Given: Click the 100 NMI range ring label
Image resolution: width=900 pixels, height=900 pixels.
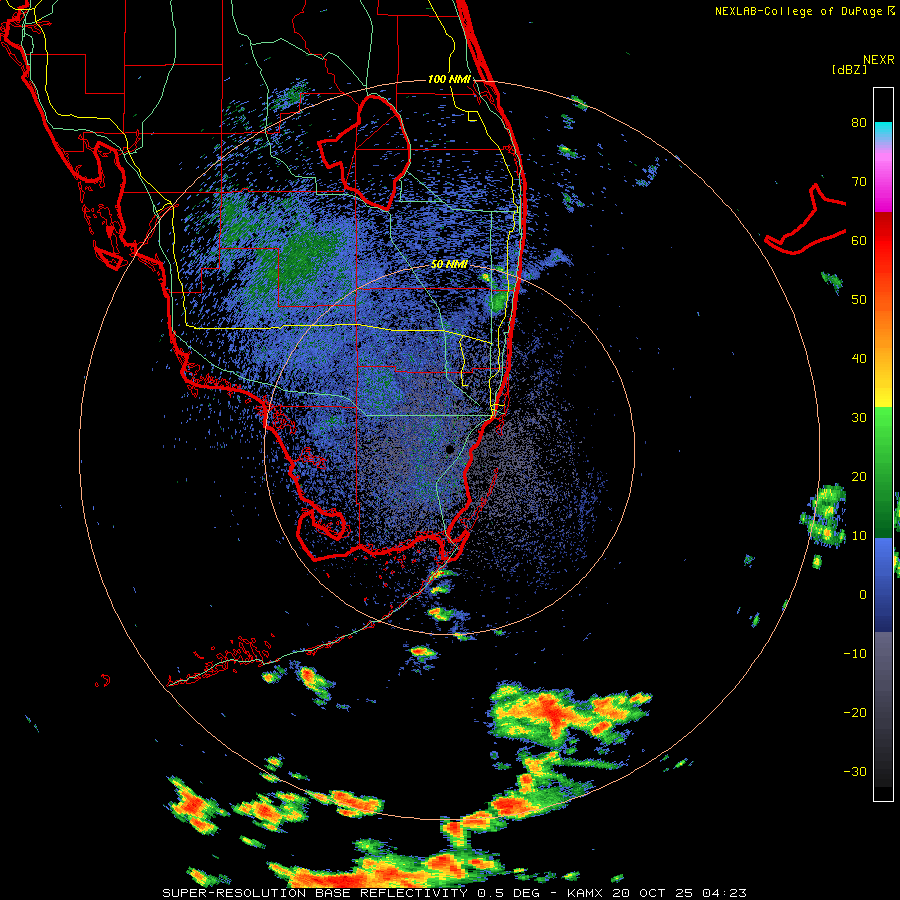Looking at the screenshot, I should click(449, 79).
